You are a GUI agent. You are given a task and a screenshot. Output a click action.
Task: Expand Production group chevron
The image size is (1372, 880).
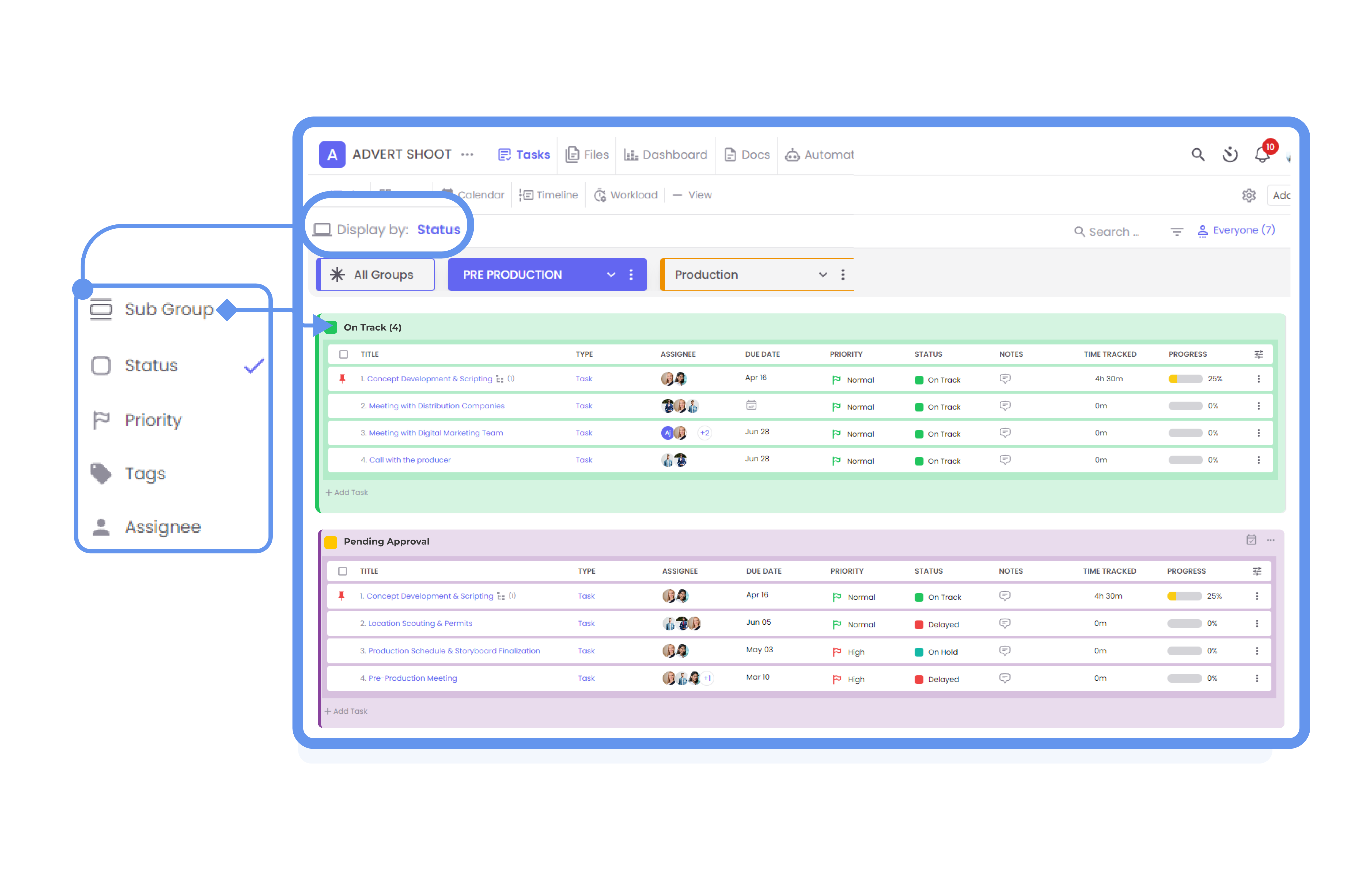pyautogui.click(x=823, y=275)
